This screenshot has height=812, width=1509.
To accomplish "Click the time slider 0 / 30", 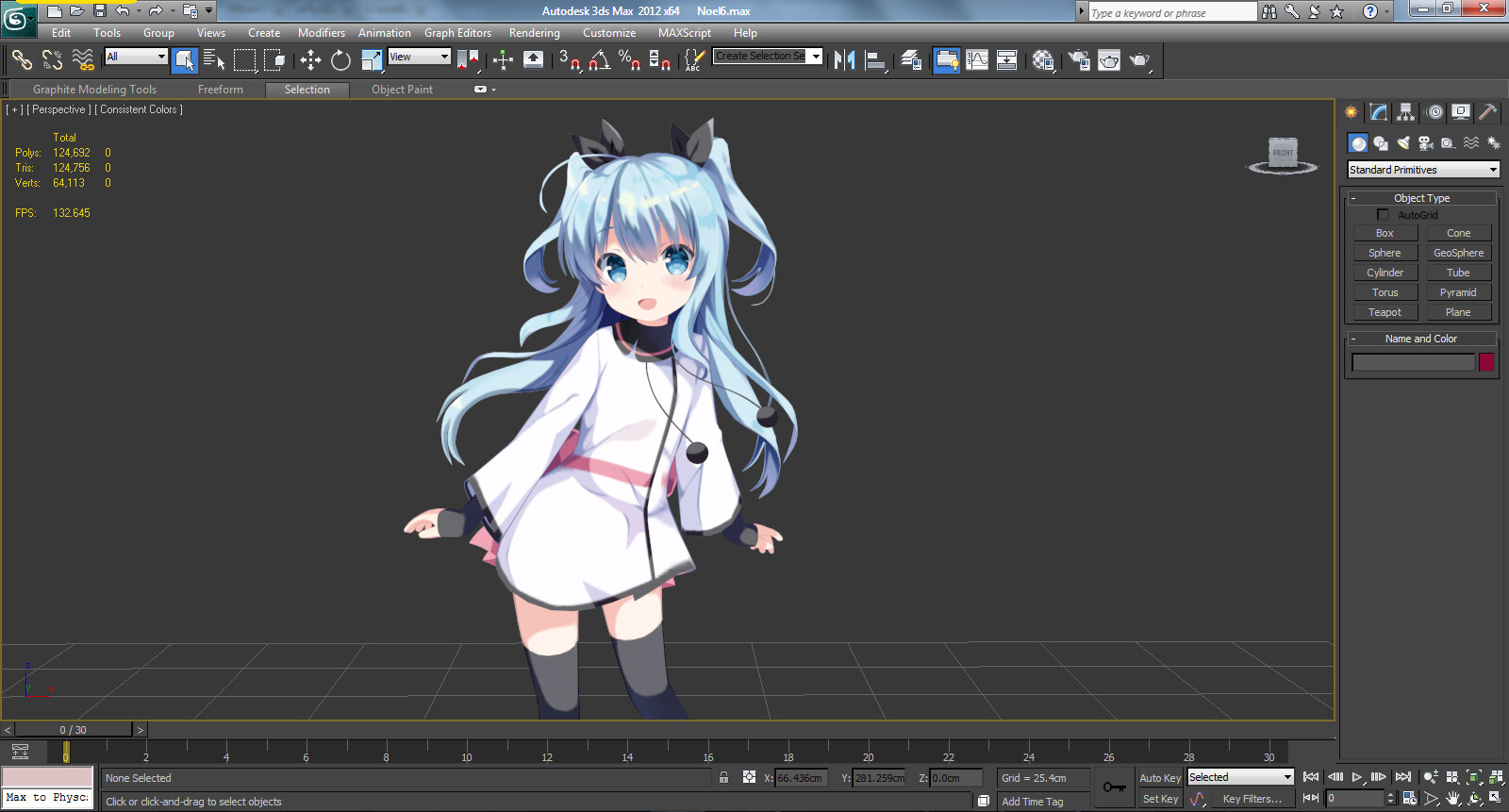I will pyautogui.click(x=74, y=730).
